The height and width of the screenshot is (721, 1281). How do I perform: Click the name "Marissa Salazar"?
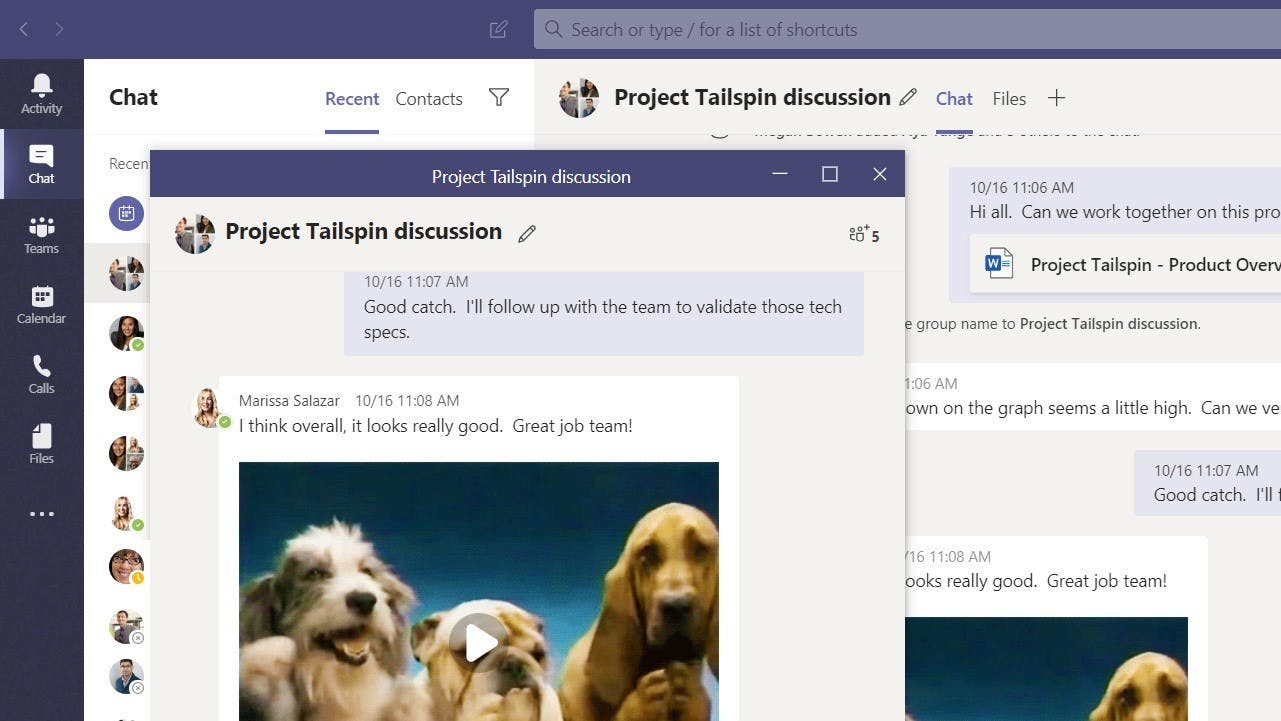(289, 401)
